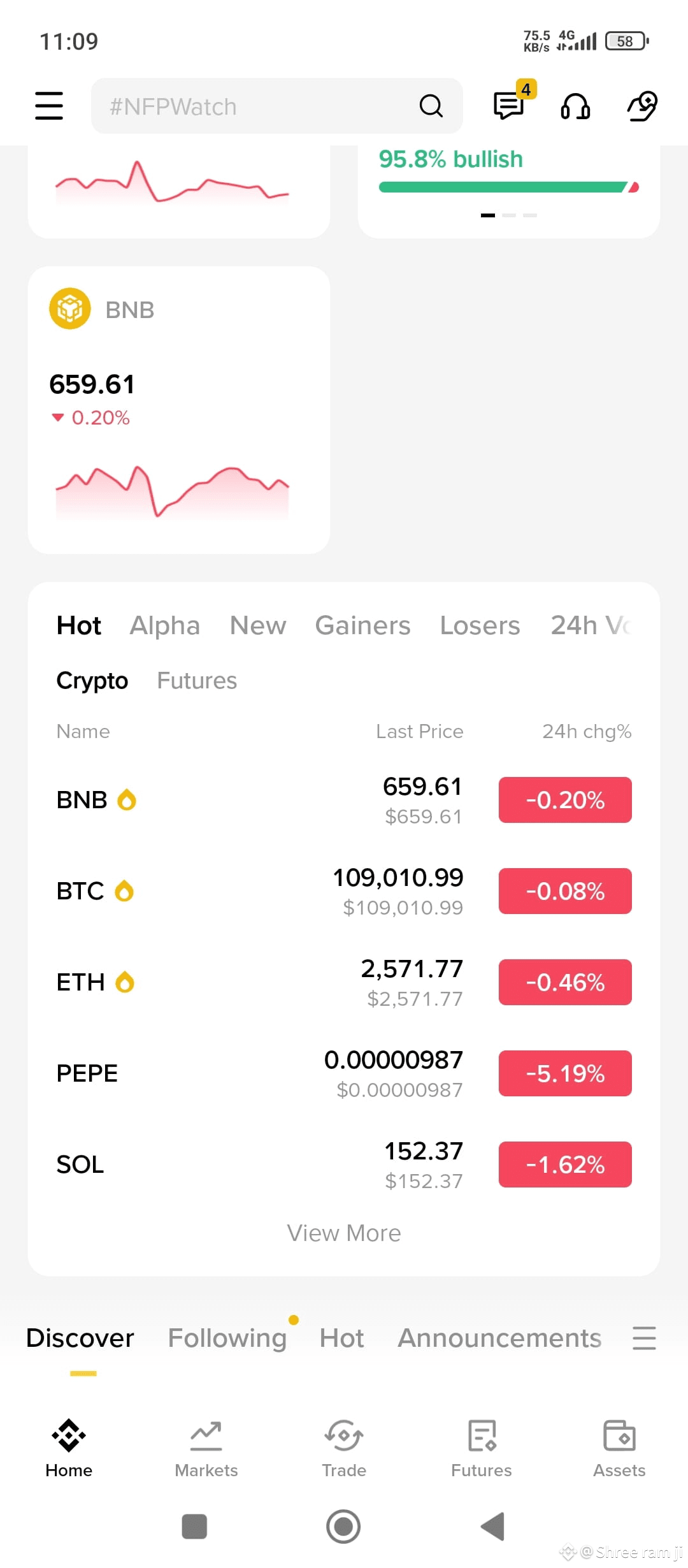Expand feed tabs list menu
Screen dimensions: 688x1568
[644, 1338]
